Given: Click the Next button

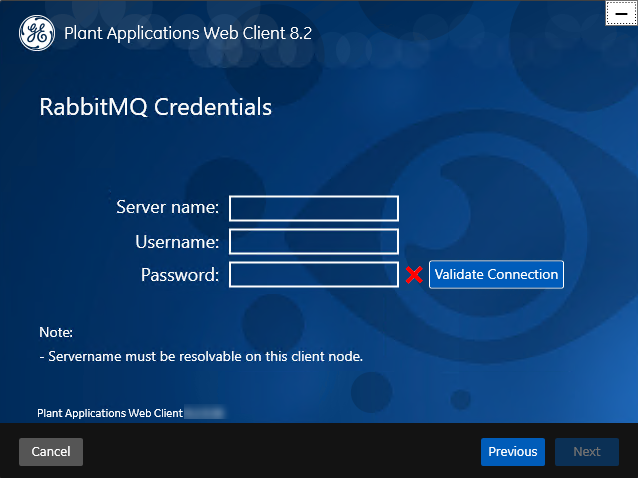Looking at the screenshot, I should [x=587, y=452].
